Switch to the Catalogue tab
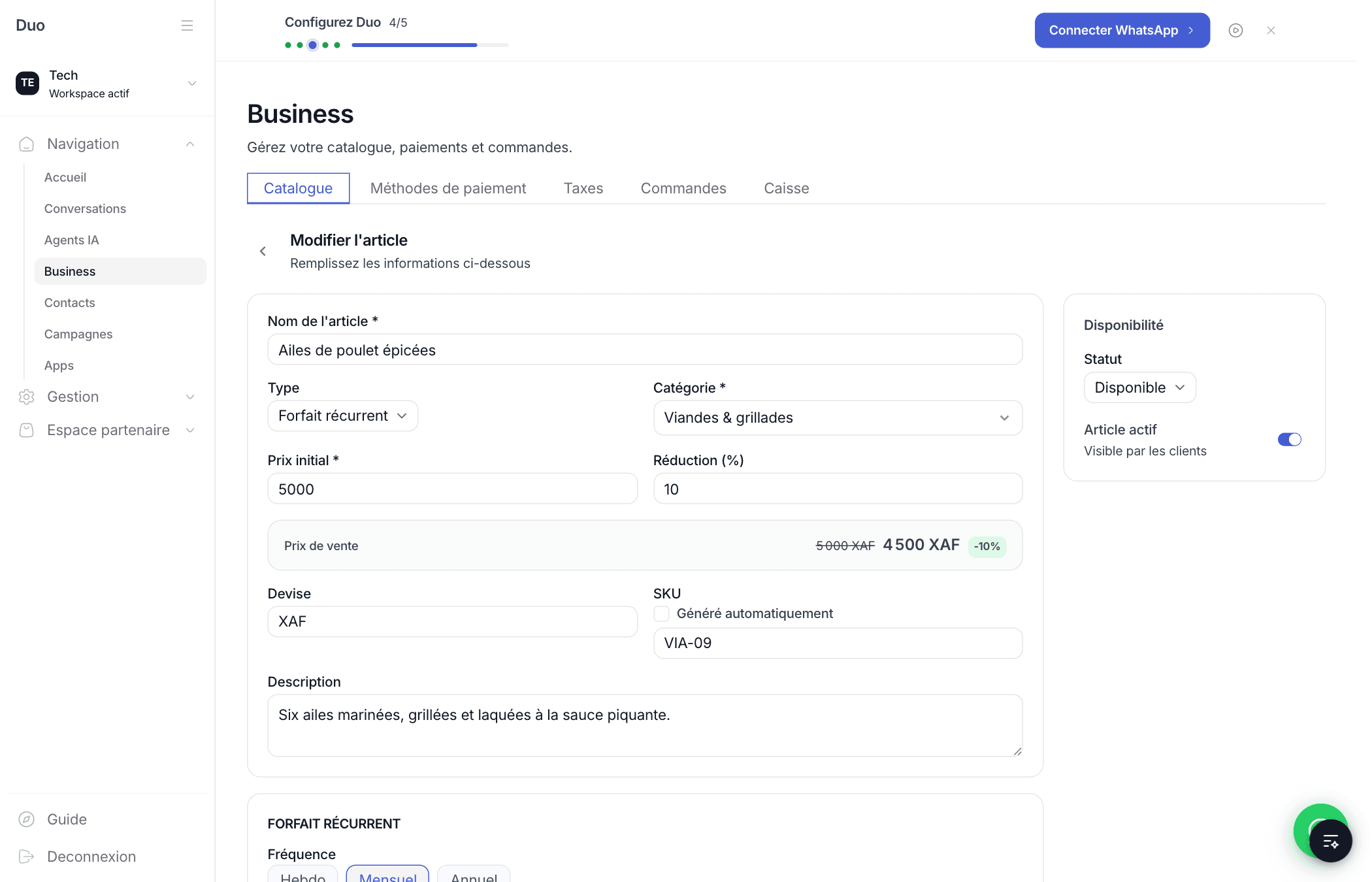The height and width of the screenshot is (882, 1372). (298, 188)
